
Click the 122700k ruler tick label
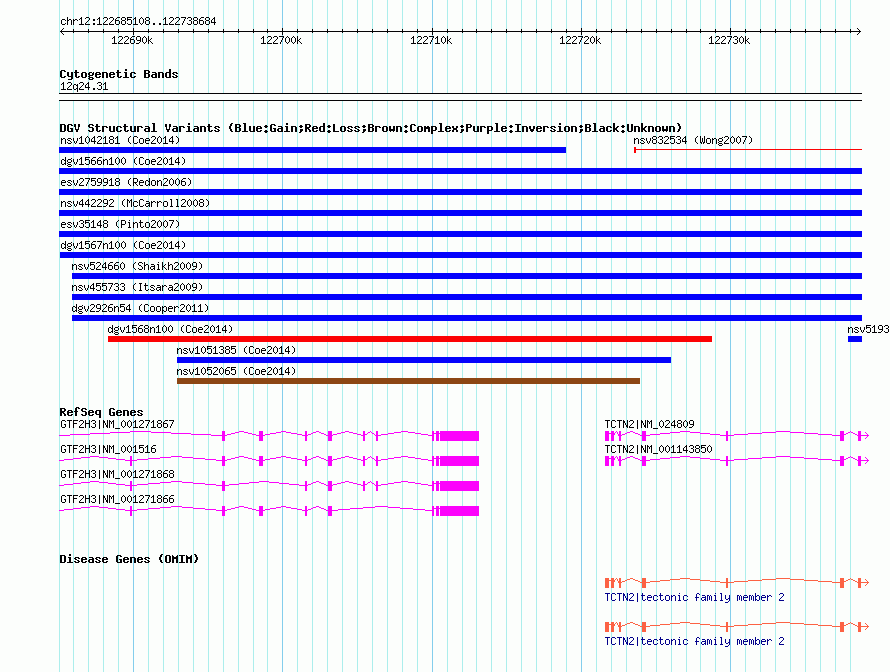281,40
